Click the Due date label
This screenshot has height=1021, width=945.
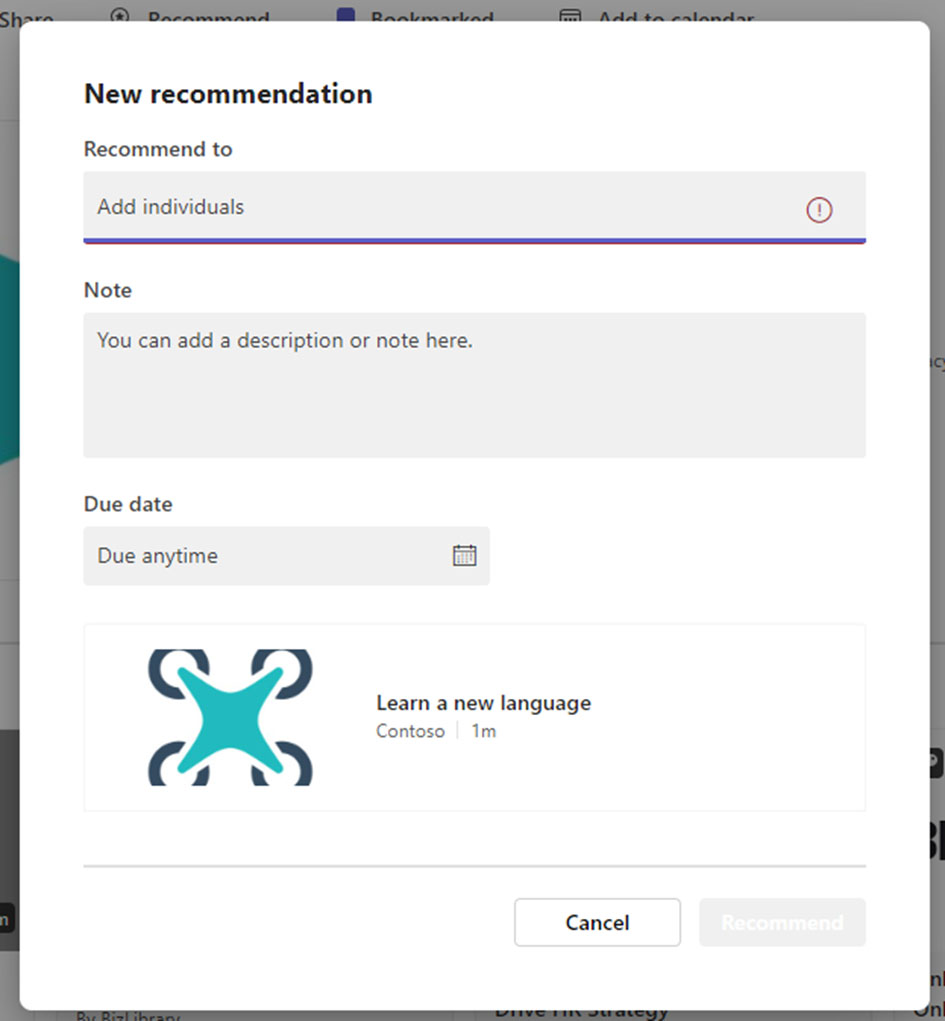pyautogui.click(x=128, y=504)
